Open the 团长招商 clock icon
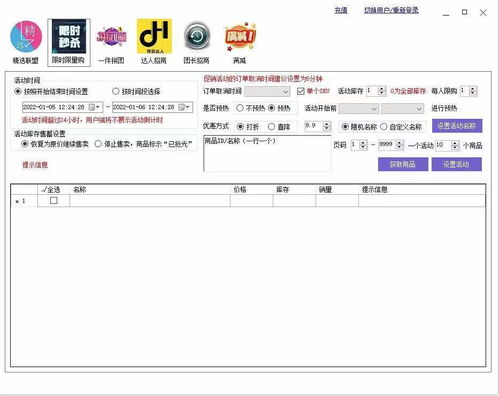This screenshot has width=499, height=396. (197, 36)
